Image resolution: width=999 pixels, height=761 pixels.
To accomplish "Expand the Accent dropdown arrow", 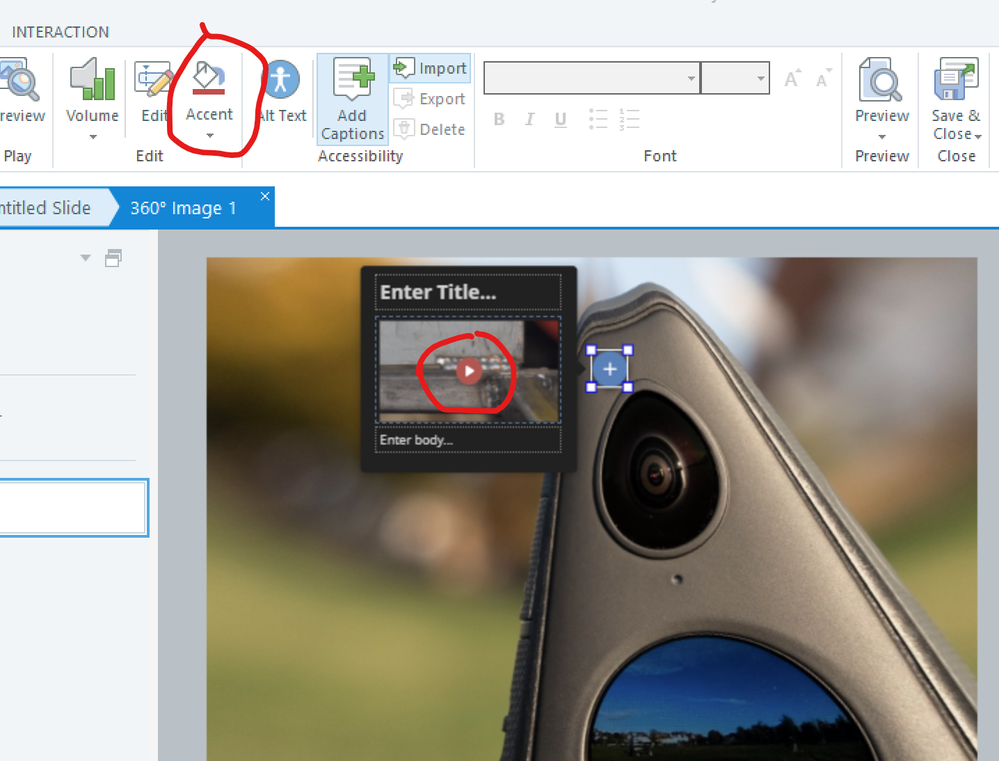I will click(210, 135).
